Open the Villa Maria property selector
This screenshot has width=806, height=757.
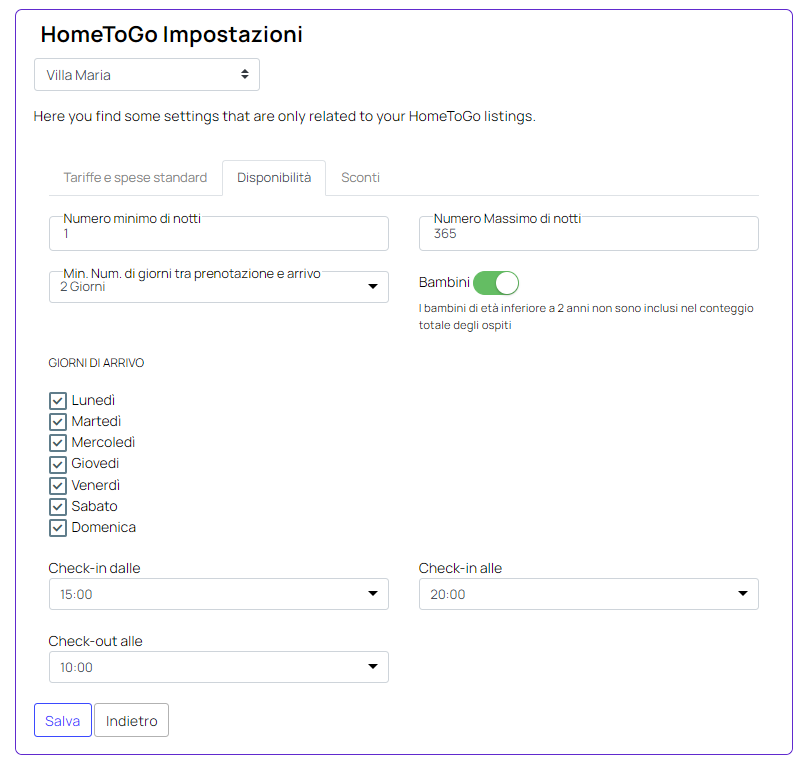(x=146, y=75)
